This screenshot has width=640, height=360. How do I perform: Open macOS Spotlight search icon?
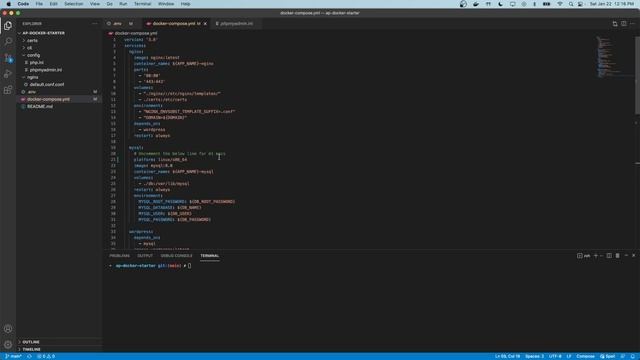click(571, 4)
